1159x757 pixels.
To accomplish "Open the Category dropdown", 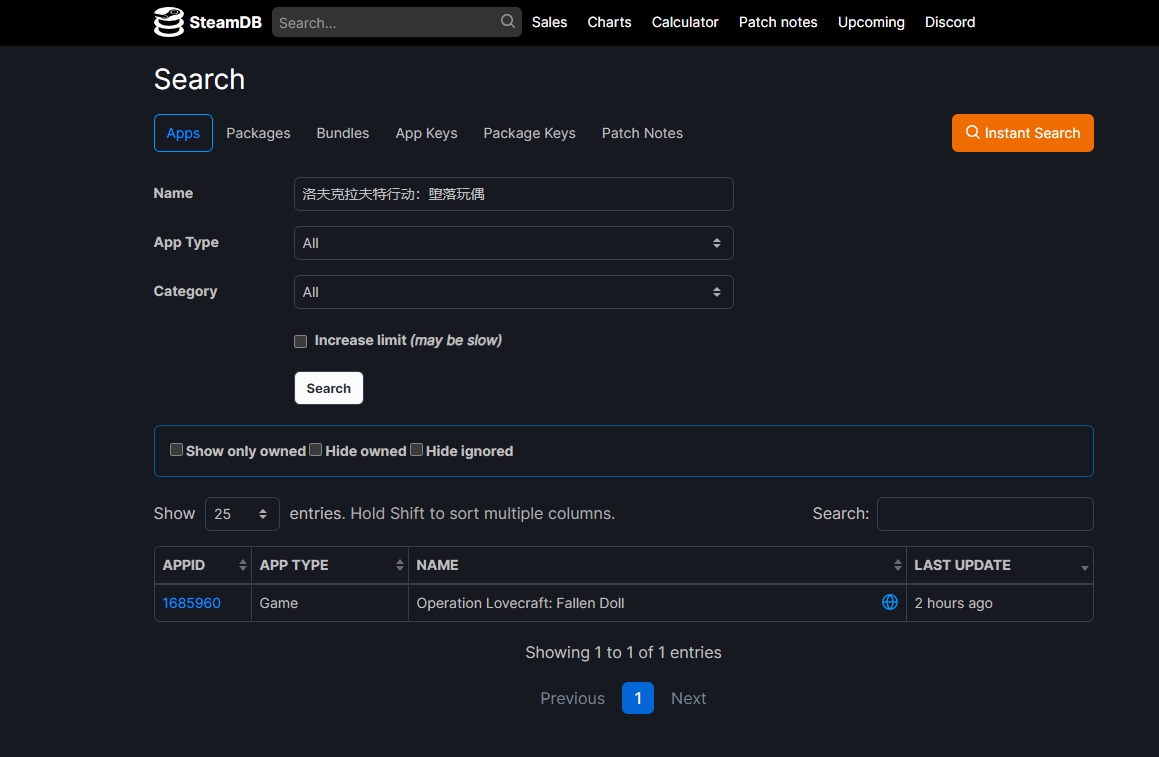I will (514, 292).
